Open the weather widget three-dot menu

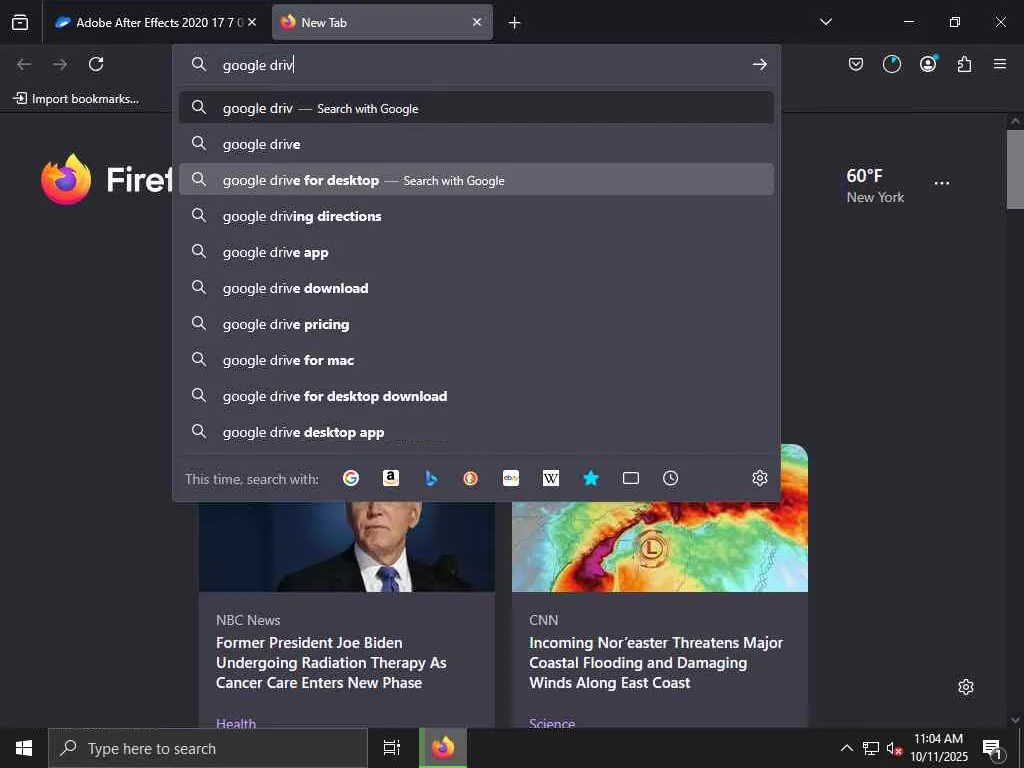click(x=942, y=183)
